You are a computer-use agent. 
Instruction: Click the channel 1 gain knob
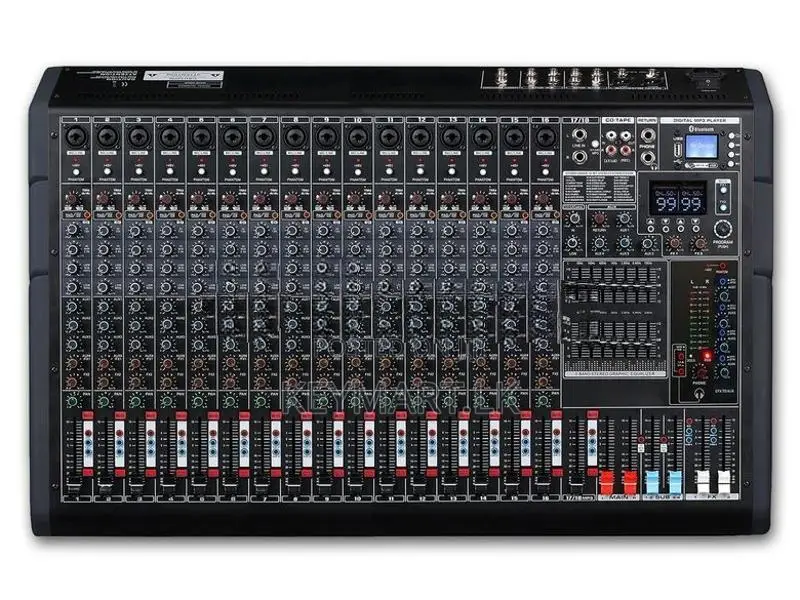73,198
